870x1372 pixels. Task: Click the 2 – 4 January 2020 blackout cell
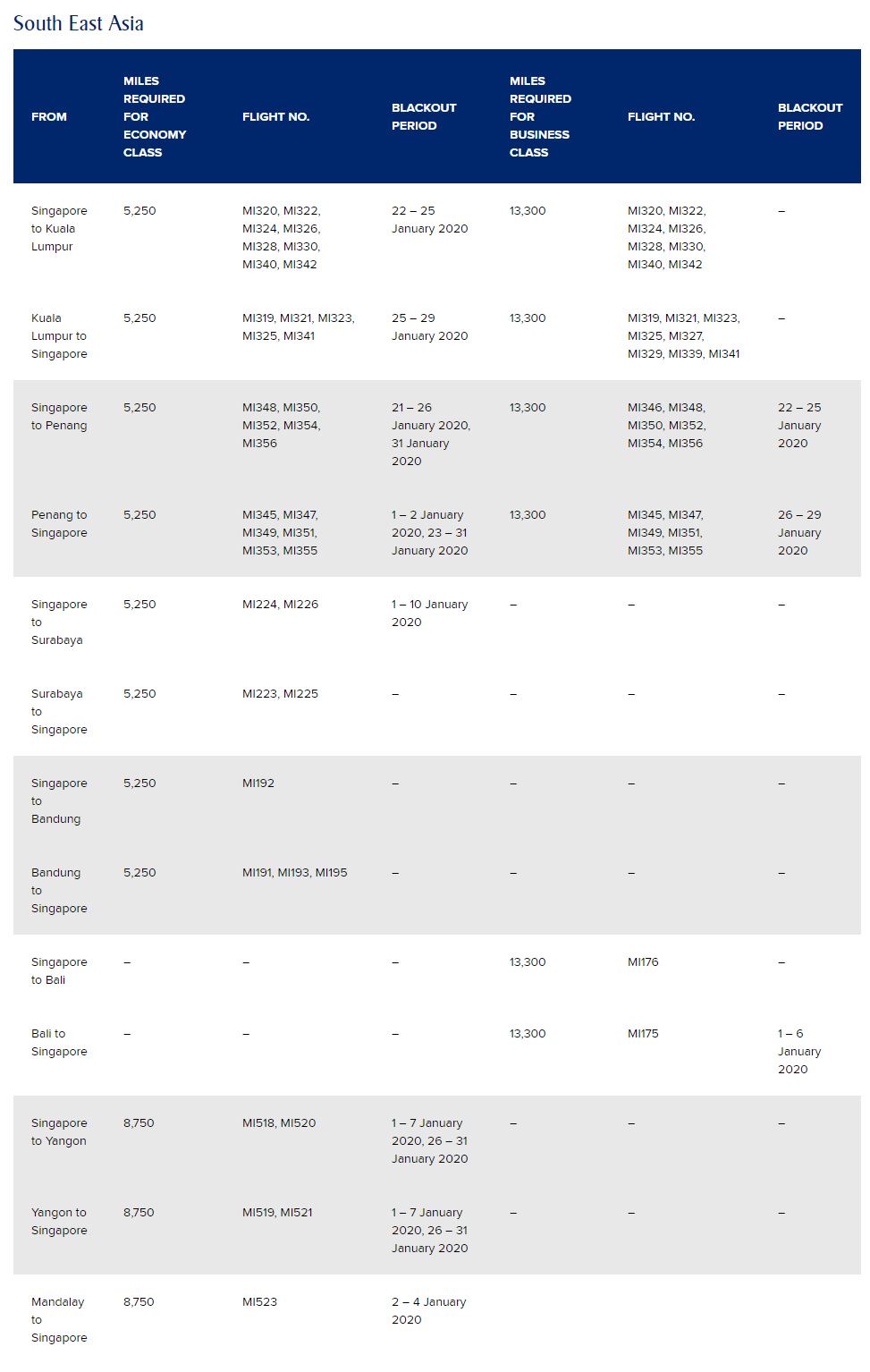428,1310
